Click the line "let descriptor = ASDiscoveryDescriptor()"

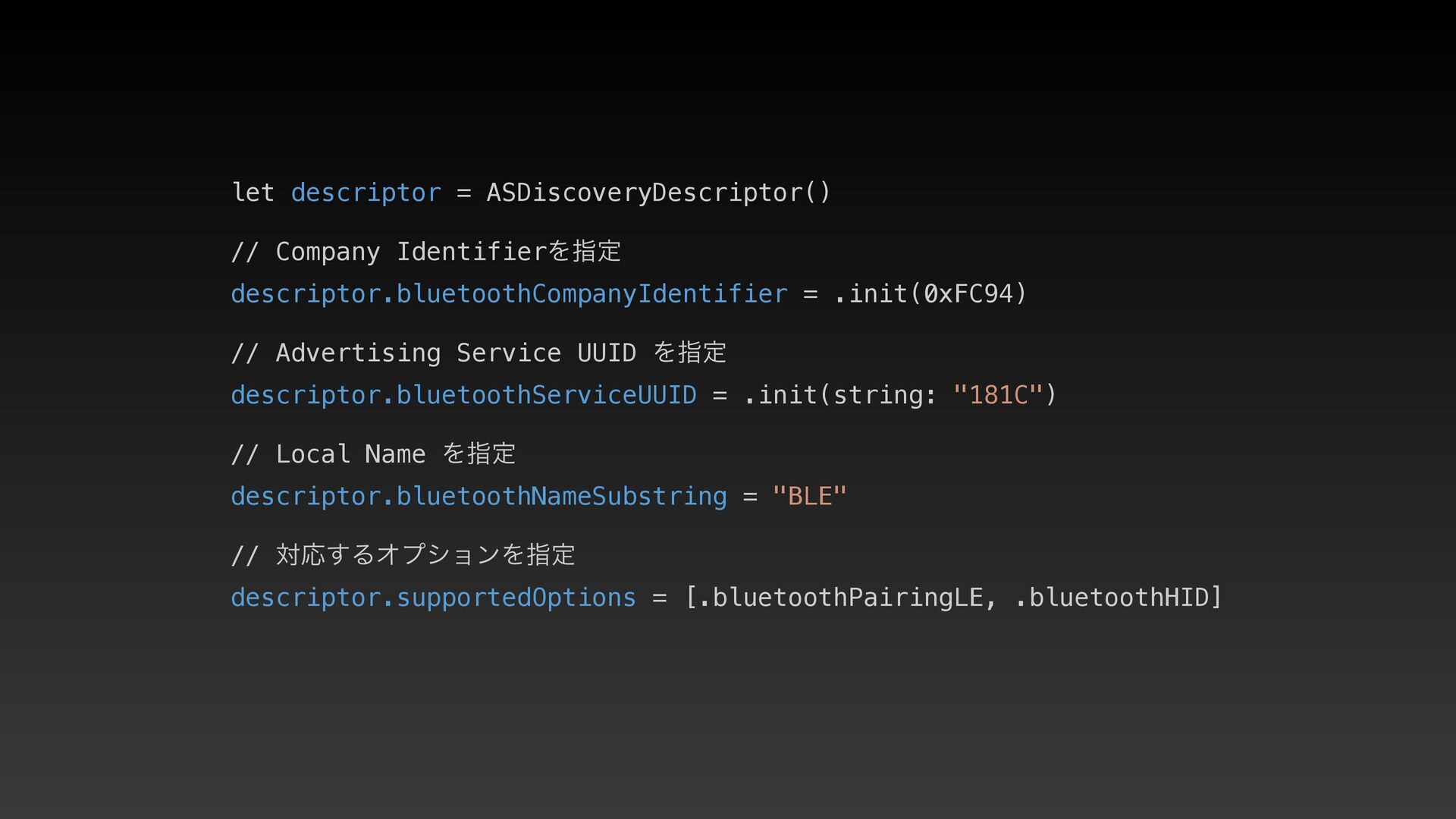[531, 193]
